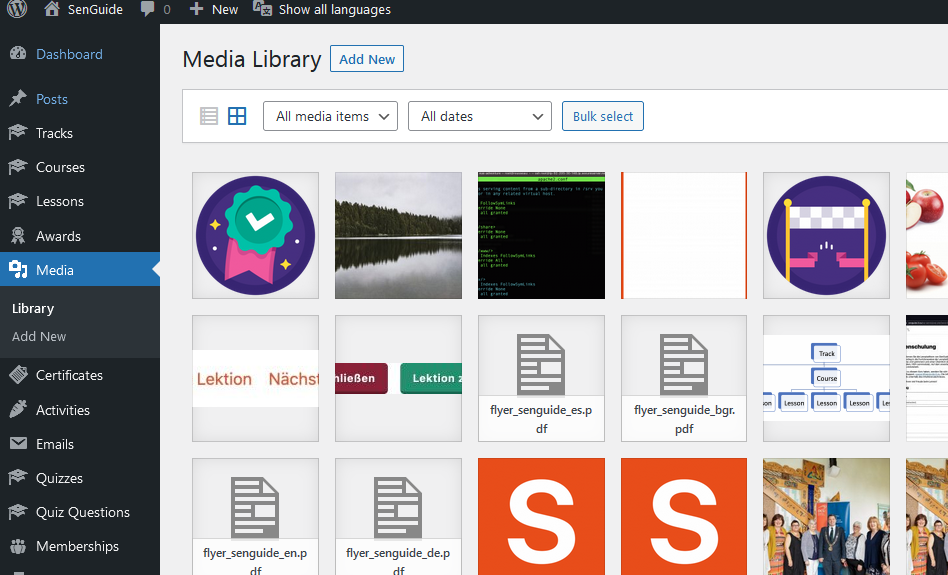Click the Awards ribbon icon in the sidebar
Image resolution: width=948 pixels, height=575 pixels.
click(x=18, y=236)
